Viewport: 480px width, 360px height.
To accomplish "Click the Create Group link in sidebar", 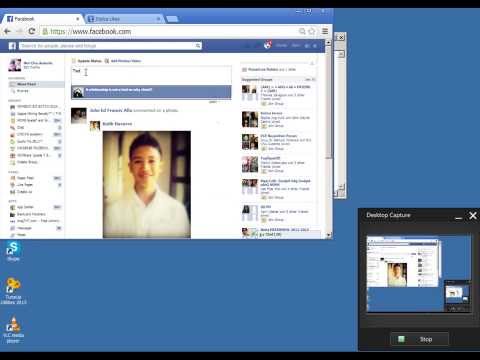I will pos(27,162).
